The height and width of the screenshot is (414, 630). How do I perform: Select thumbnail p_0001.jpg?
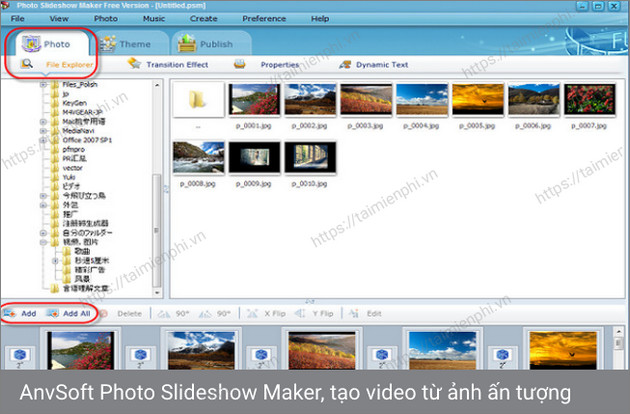click(254, 100)
